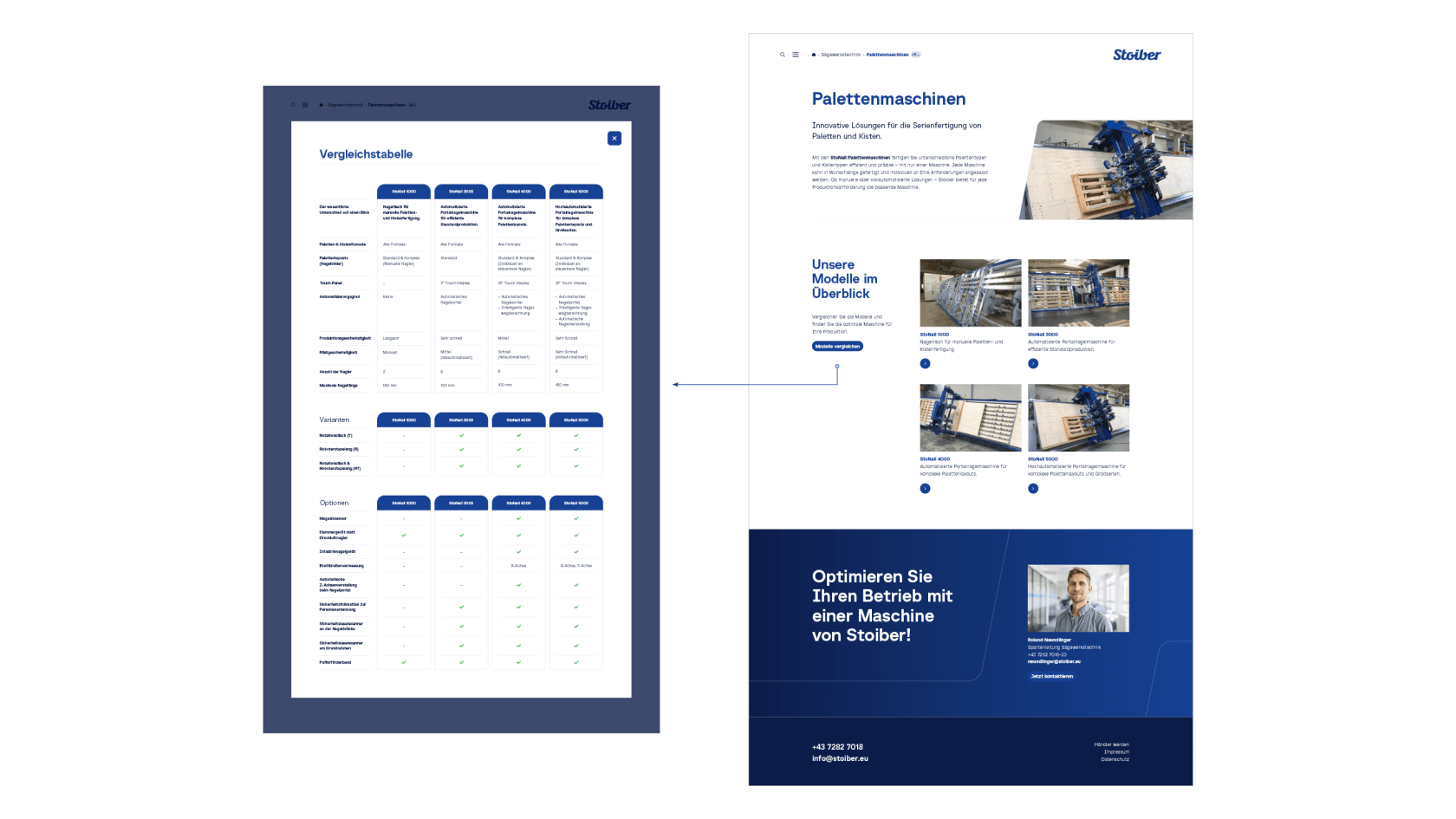Click the home icon in the Palettenmaschinen breadcrumb
Viewport: 1456px width, 819px height.
[x=814, y=55]
